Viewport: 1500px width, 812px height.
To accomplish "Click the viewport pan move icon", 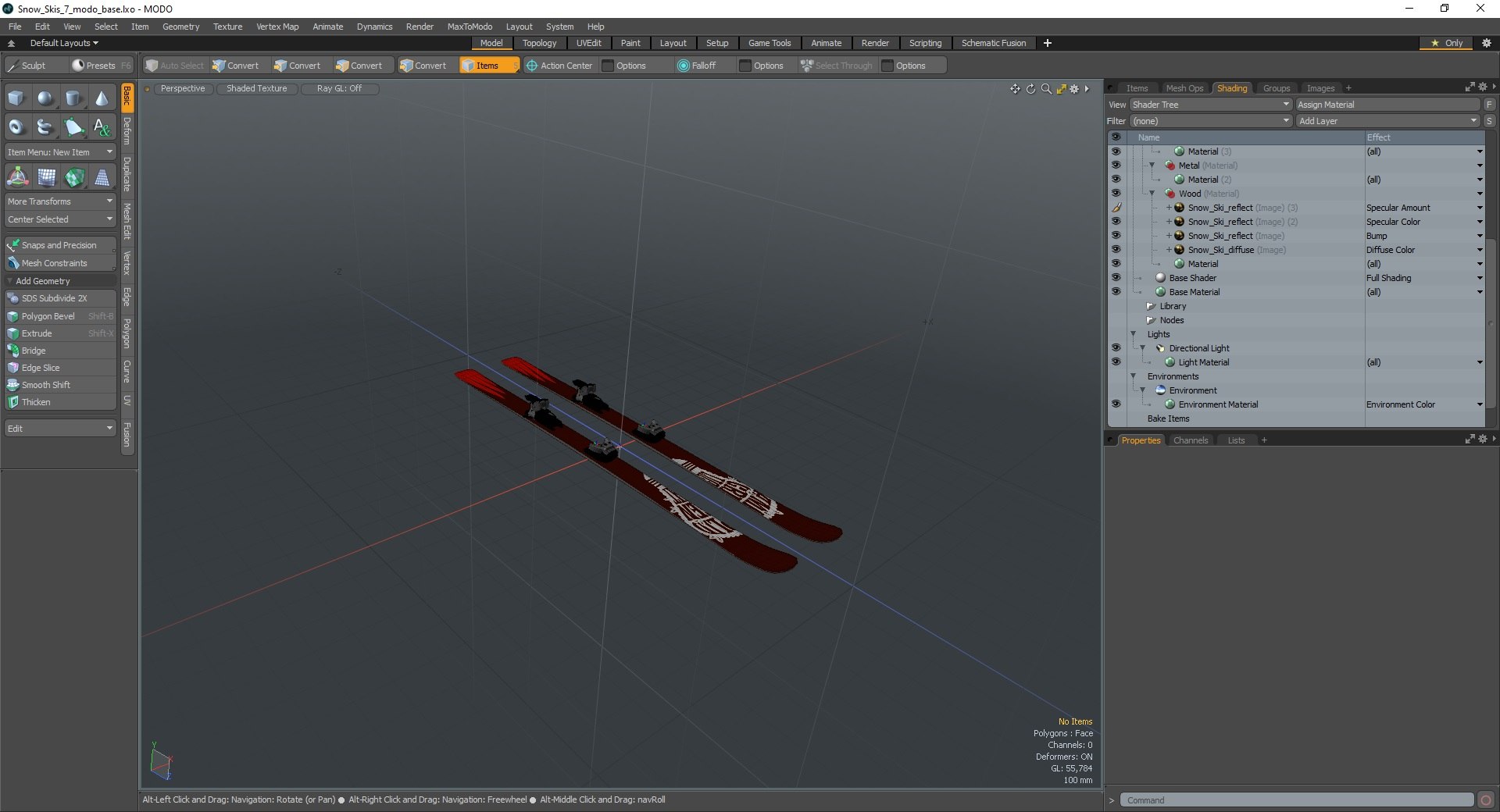I will 1015,89.
